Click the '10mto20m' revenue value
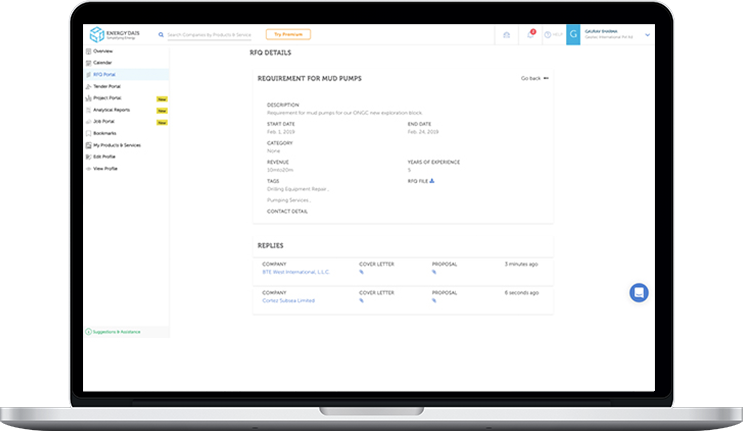The image size is (743, 431). (280, 170)
